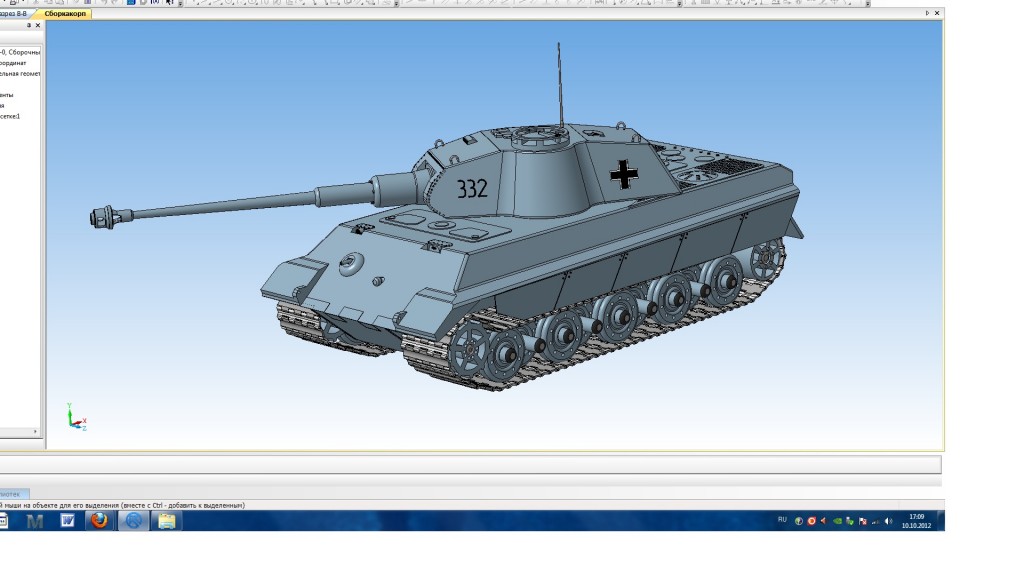Open Microsoft Word from the taskbar
The image size is (1024, 576).
(x=67, y=520)
